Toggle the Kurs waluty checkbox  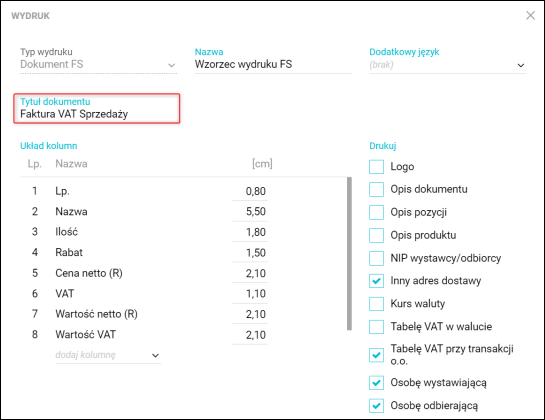pos(376,304)
